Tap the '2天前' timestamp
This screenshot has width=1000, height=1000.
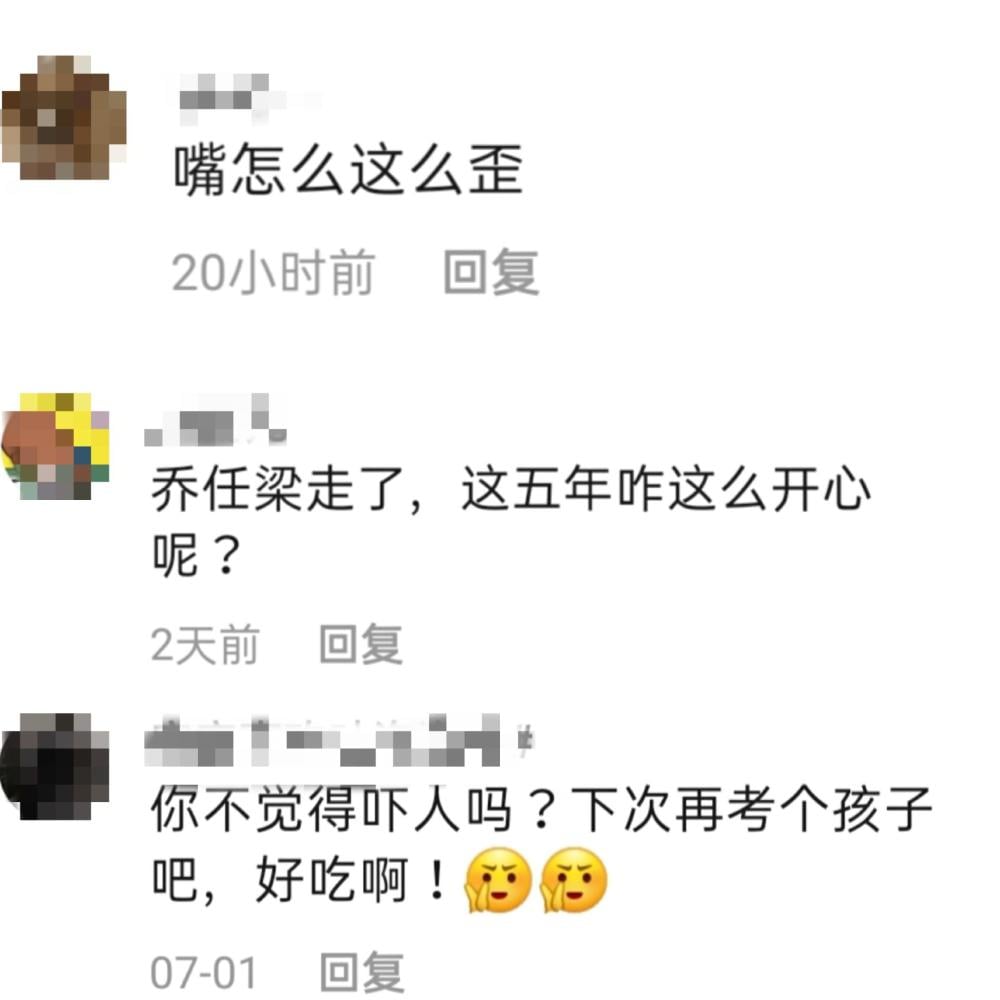(205, 645)
